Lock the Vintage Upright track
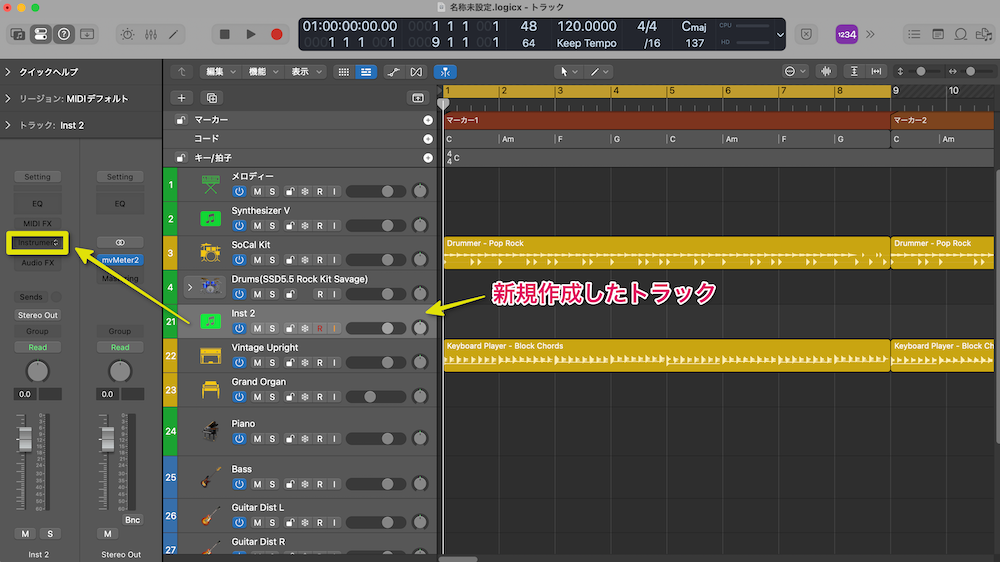The height and width of the screenshot is (562, 1000). (290, 362)
